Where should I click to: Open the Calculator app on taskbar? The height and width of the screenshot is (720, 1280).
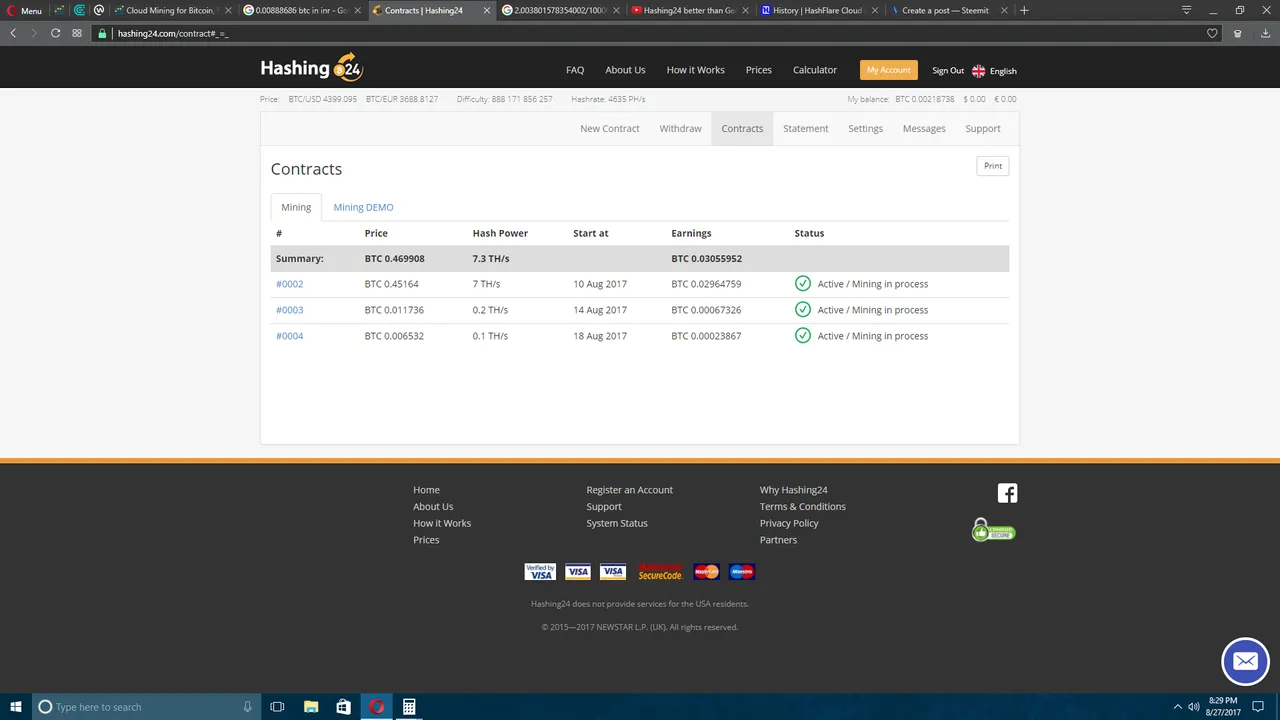coord(408,707)
